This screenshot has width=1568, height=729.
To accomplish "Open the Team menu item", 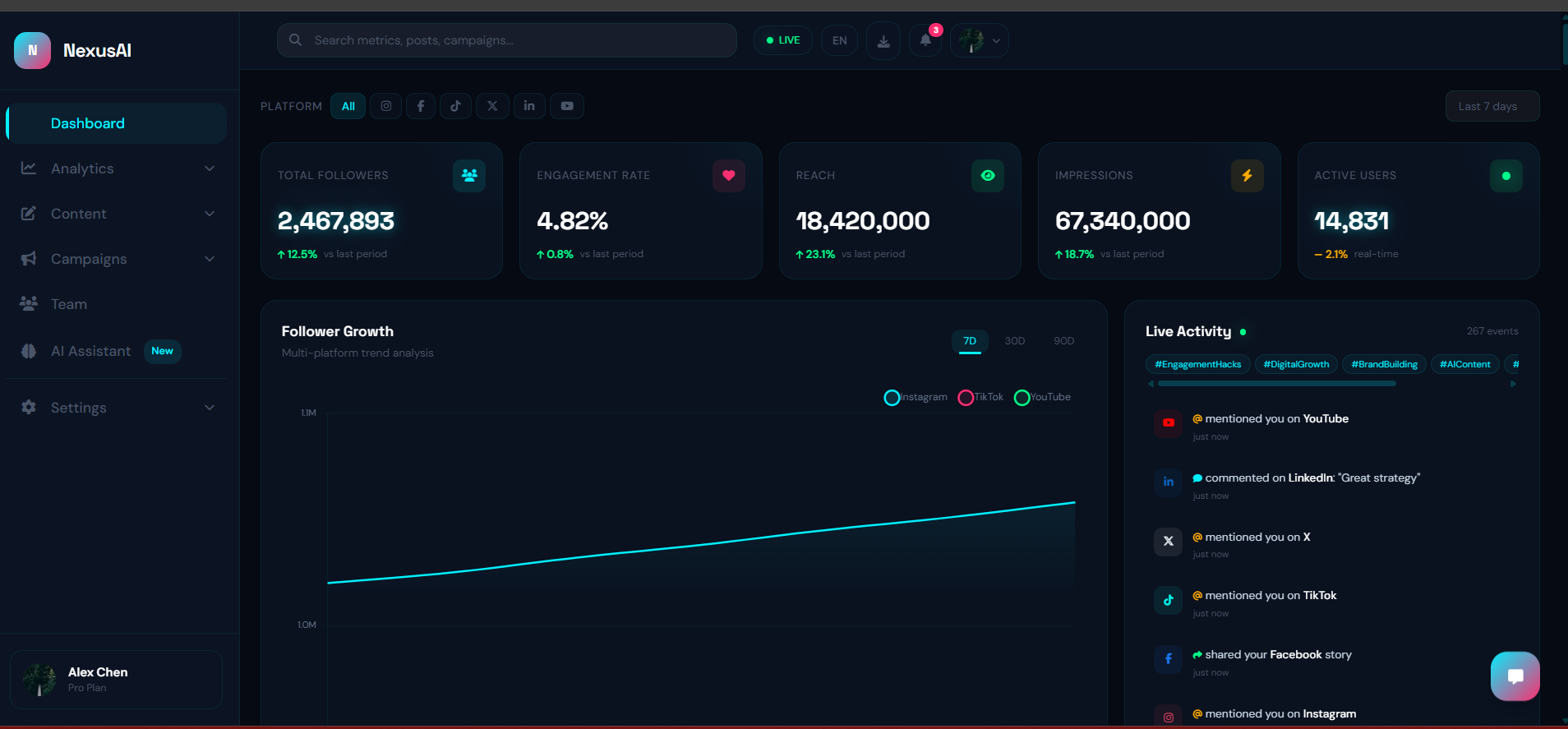I will pos(117,304).
